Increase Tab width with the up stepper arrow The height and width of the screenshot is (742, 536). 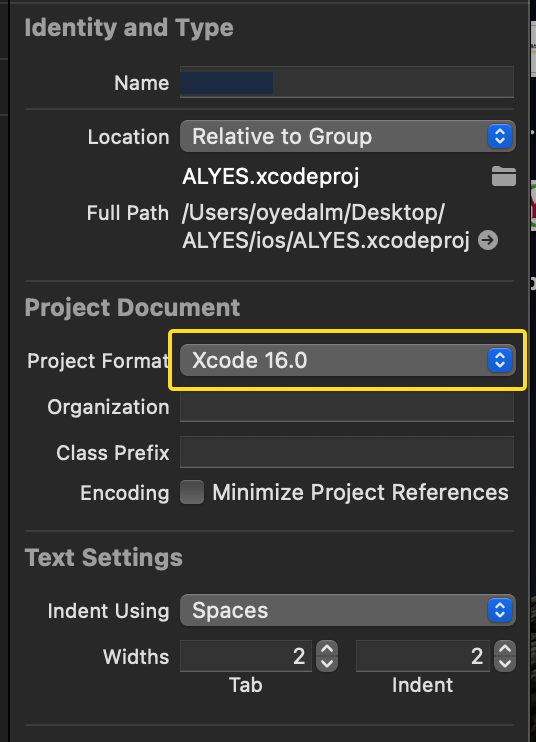coord(327,648)
